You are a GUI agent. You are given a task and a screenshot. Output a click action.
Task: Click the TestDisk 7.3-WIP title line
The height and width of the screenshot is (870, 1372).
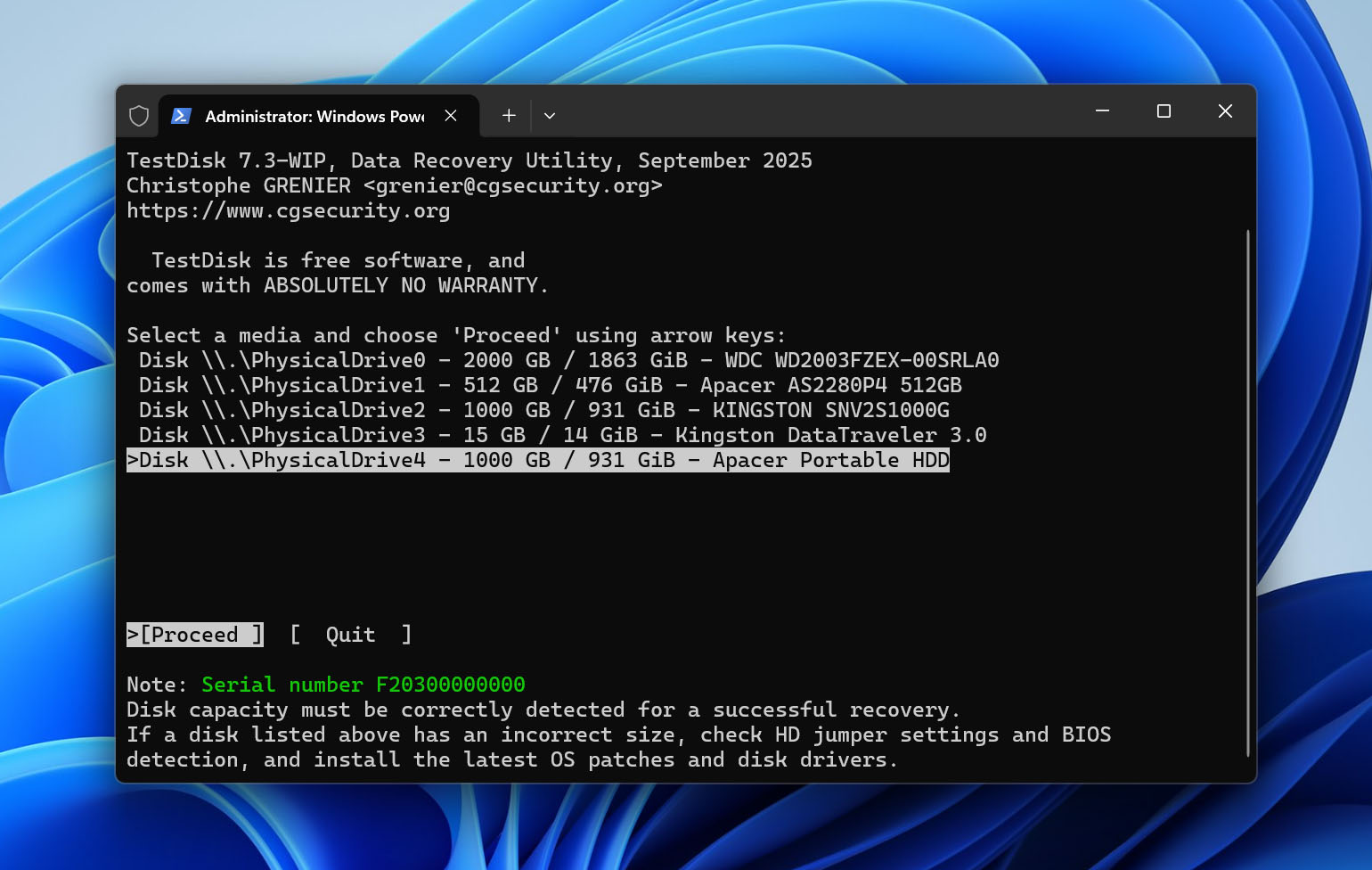[x=470, y=160]
